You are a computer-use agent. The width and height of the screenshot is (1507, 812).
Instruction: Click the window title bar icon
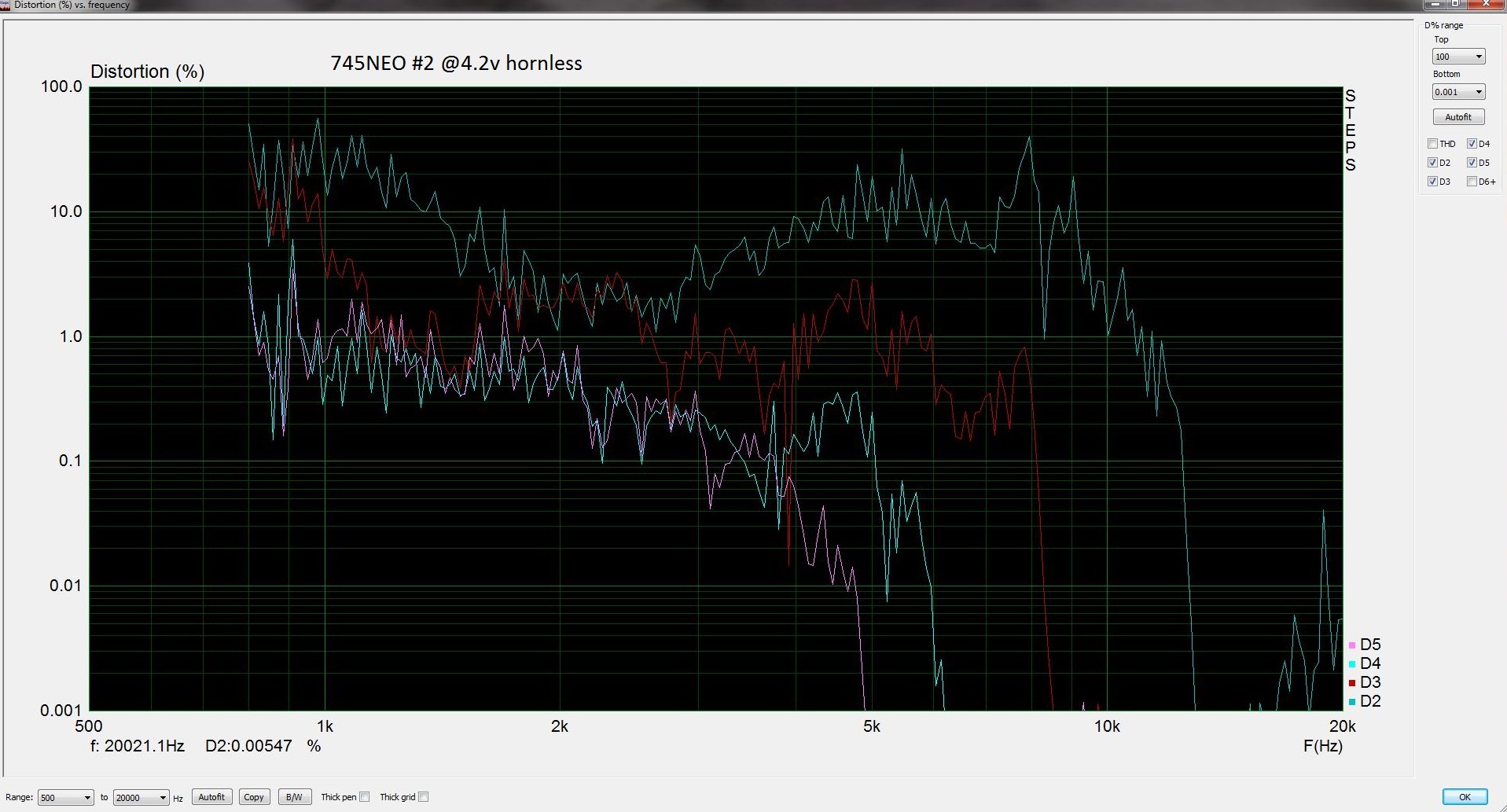click(x=6, y=5)
